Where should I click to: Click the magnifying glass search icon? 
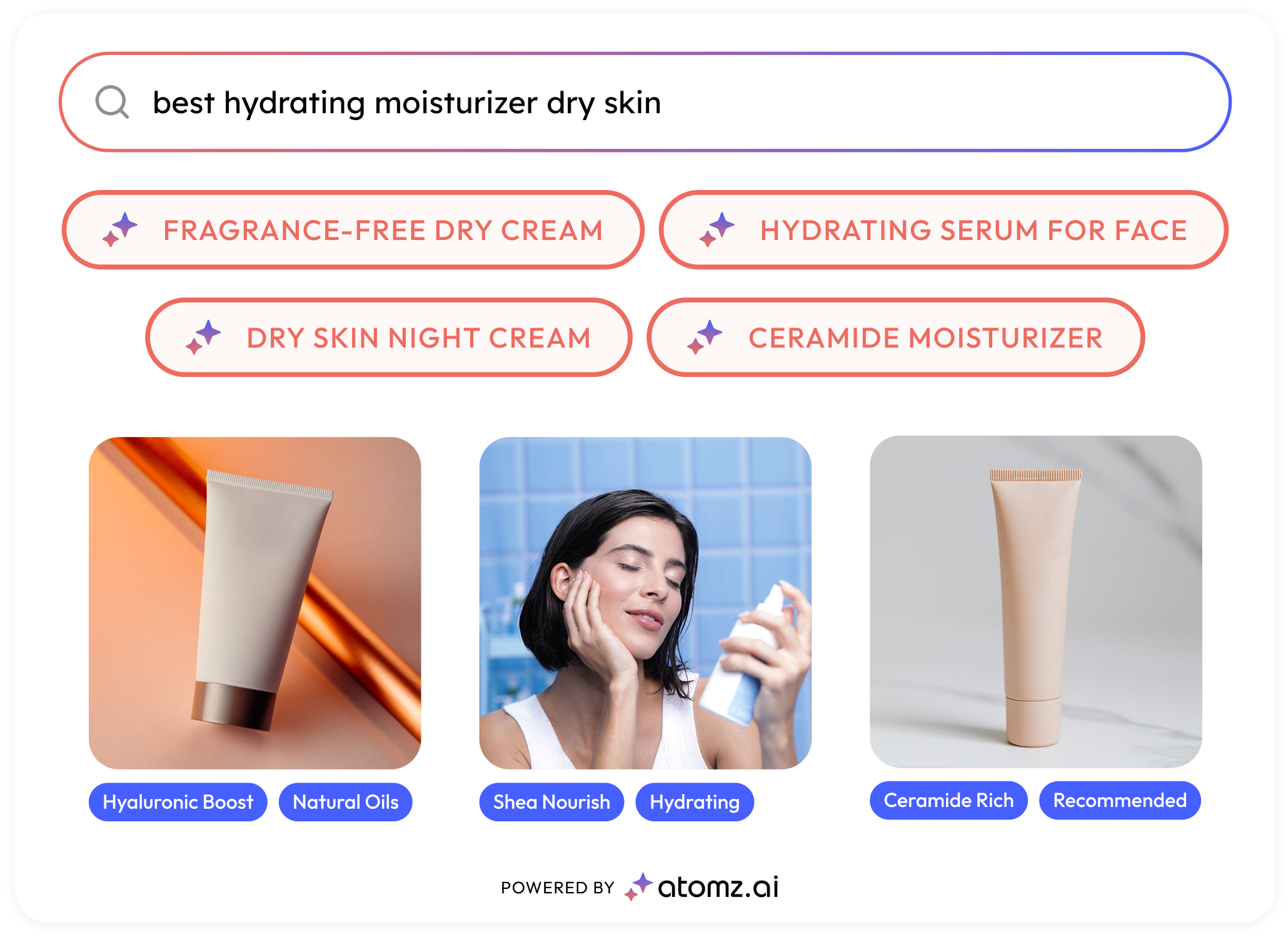[x=113, y=102]
